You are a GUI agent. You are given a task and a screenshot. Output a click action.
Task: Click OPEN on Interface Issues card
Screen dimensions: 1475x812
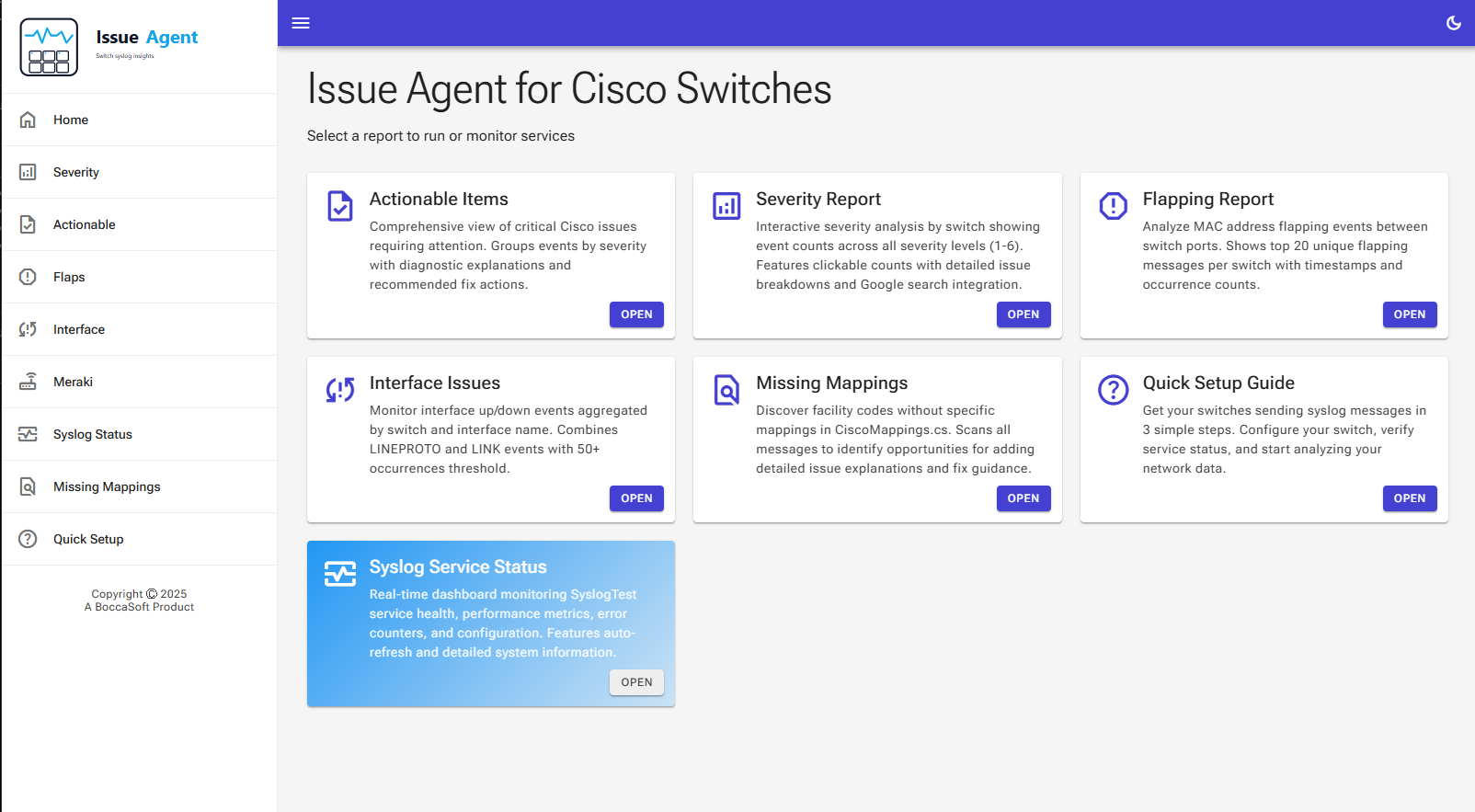[636, 498]
